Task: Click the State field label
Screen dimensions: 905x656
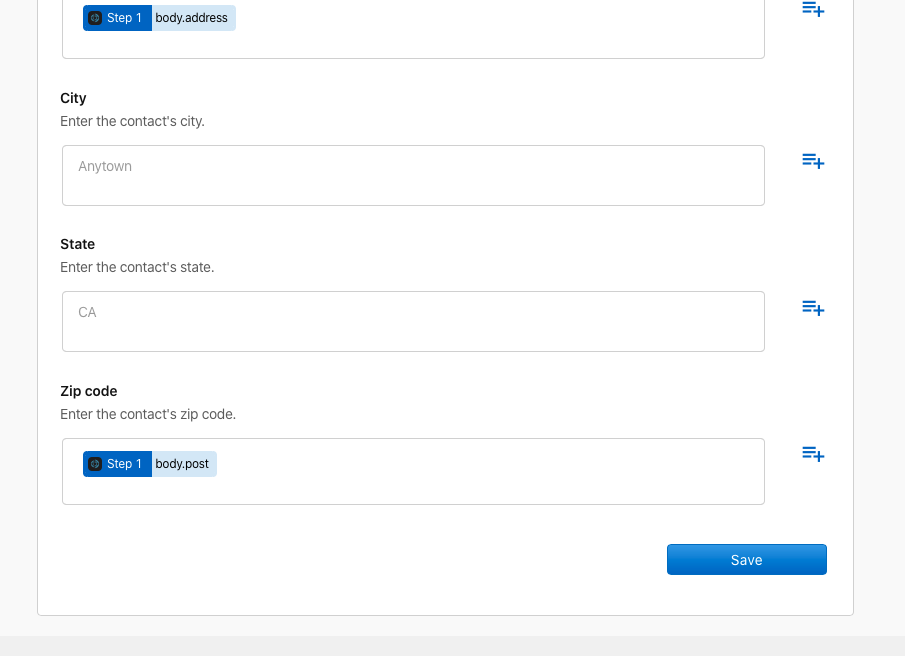Action: (77, 244)
